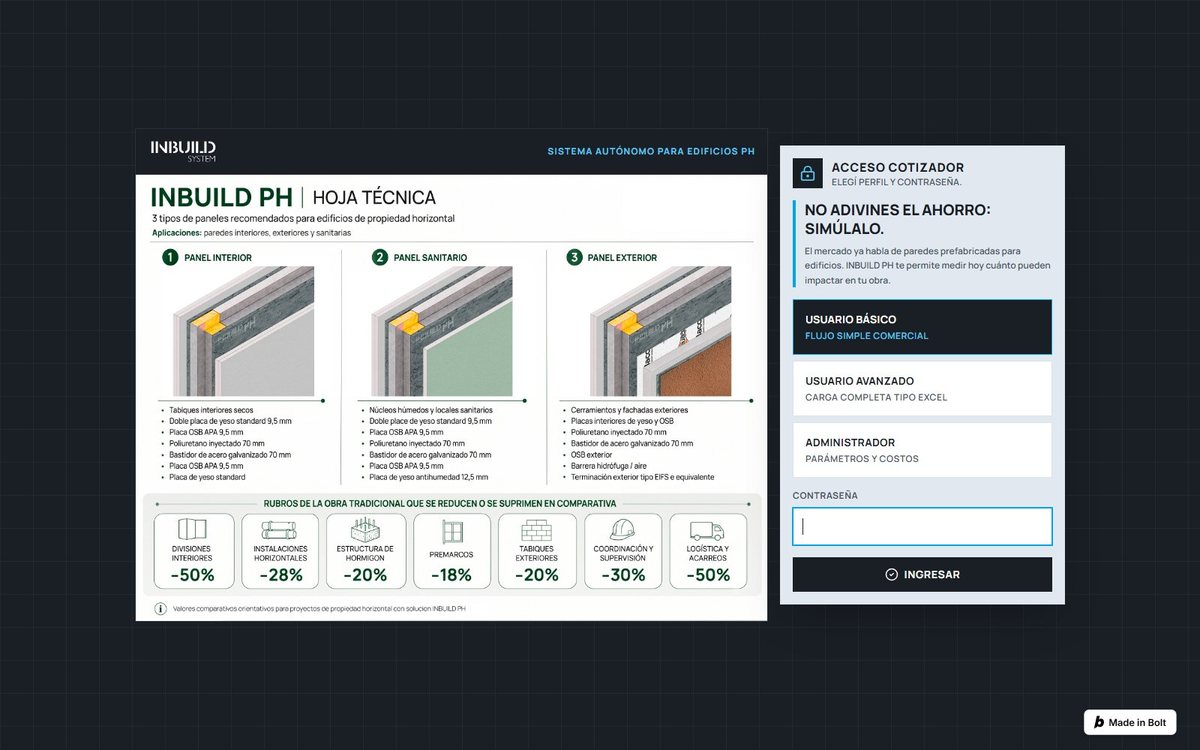Image resolution: width=1200 pixels, height=750 pixels.
Task: Click the 'INBUILD PH' title text
Action: (222, 197)
